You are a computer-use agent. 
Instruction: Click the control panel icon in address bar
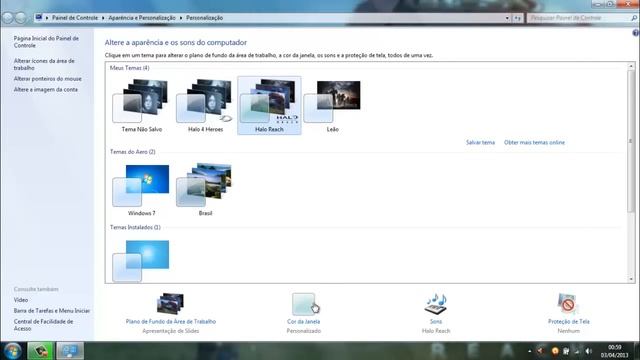pos(39,18)
